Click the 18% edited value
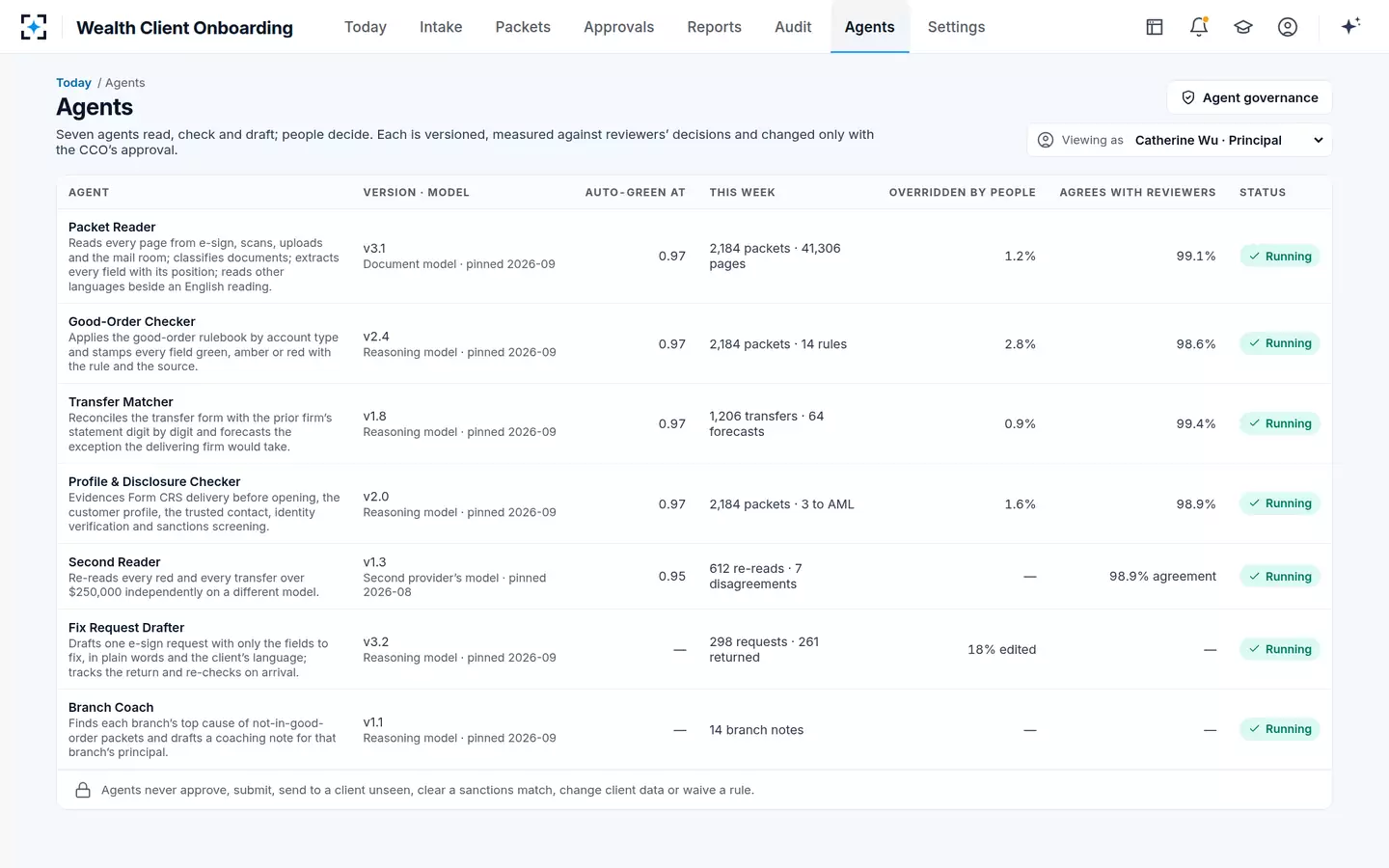The height and width of the screenshot is (868, 1389). click(1002, 650)
